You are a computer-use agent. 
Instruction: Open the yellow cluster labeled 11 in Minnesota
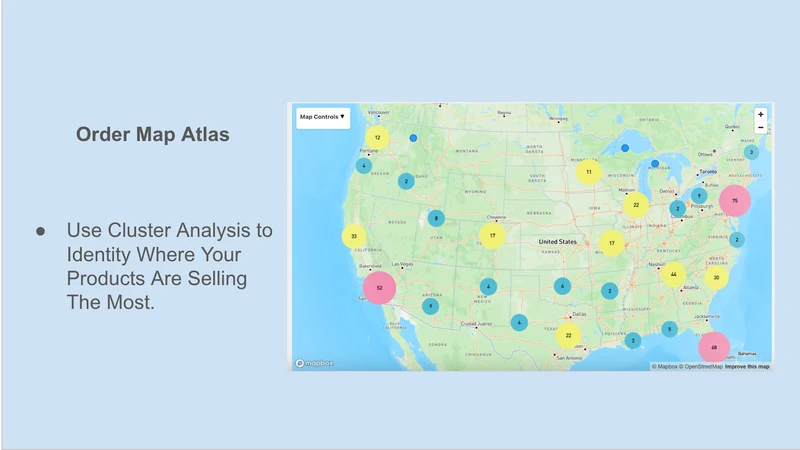pyautogui.click(x=589, y=172)
